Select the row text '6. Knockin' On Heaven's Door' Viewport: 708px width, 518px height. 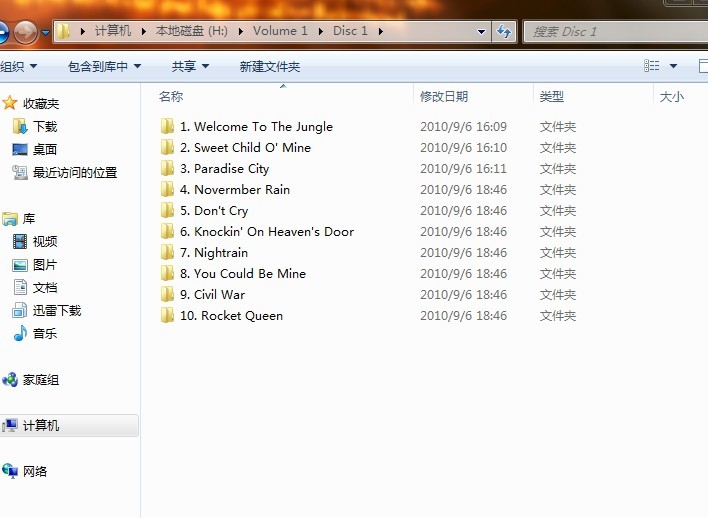[x=267, y=231]
